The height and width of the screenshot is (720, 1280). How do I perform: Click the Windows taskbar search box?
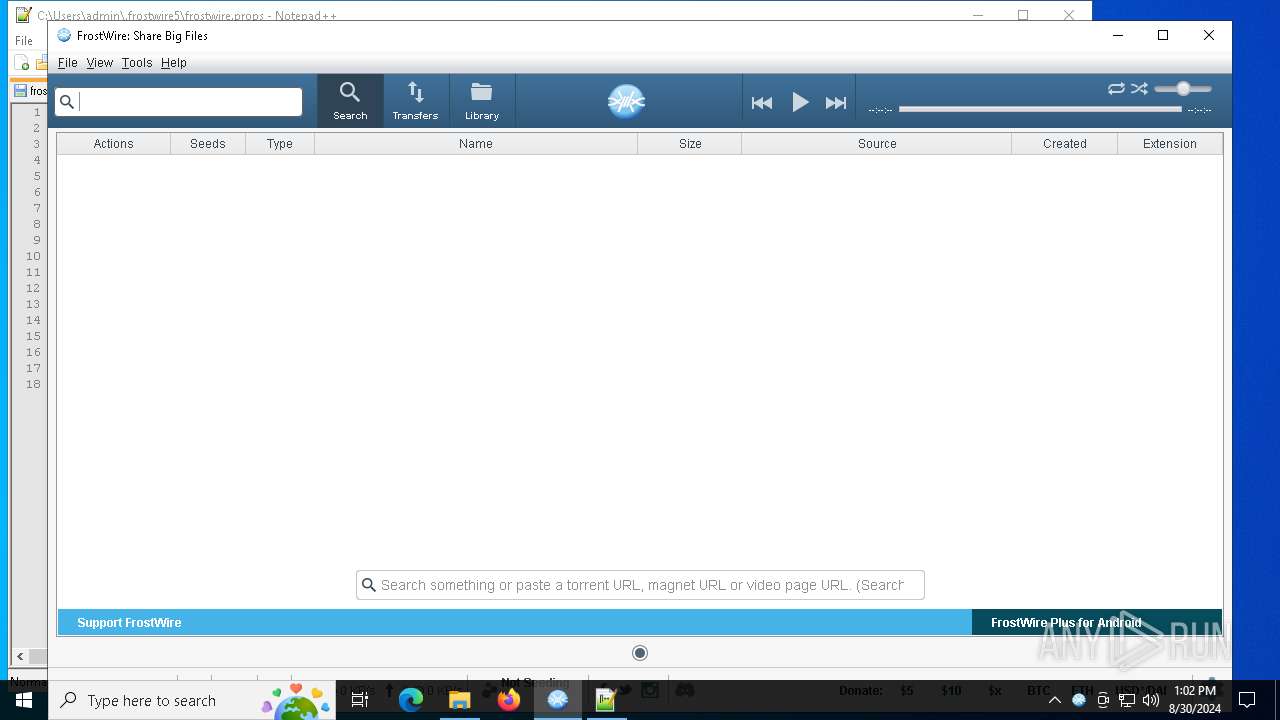click(193, 700)
